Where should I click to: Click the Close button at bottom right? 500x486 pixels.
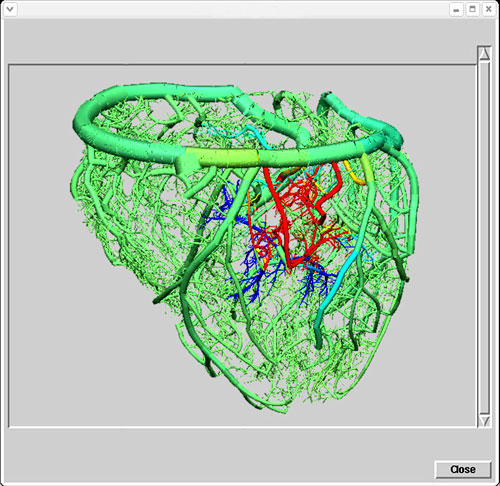[463, 469]
